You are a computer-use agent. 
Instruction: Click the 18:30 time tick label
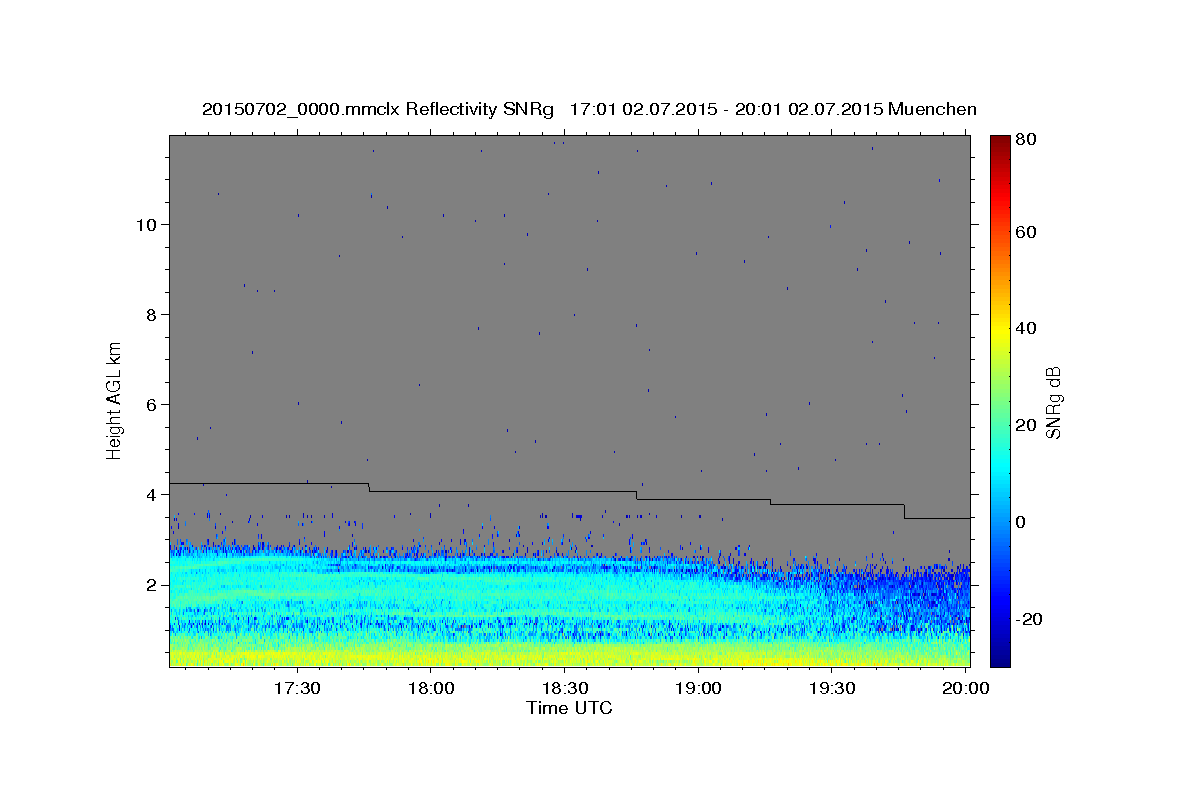(x=564, y=688)
